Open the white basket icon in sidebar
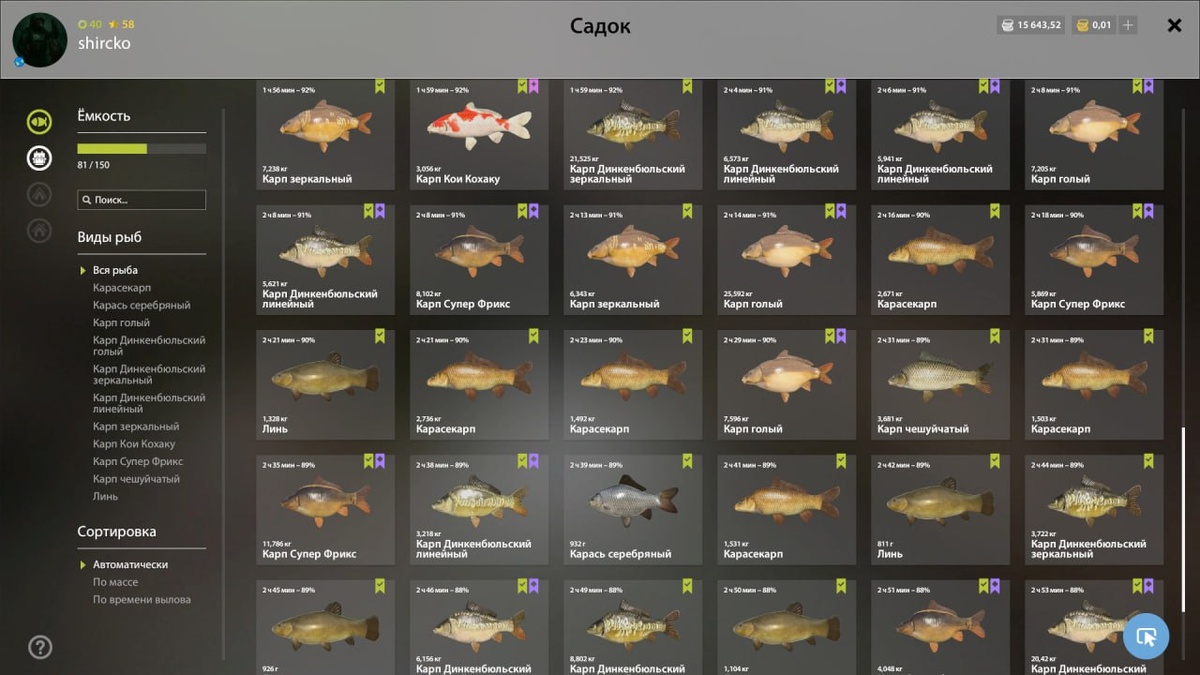 39,158
